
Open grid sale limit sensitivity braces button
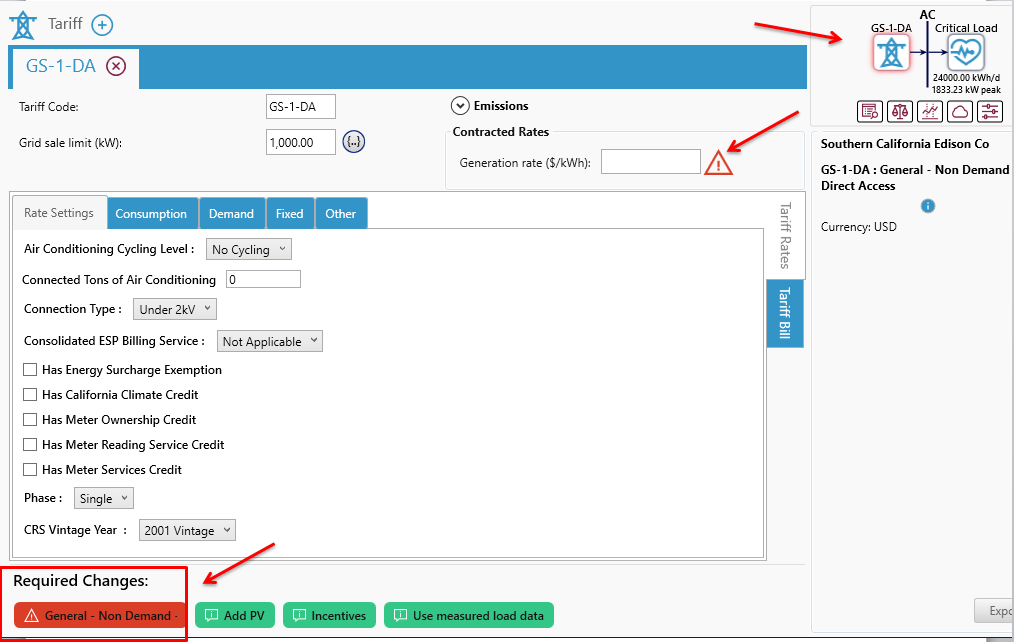(353, 142)
